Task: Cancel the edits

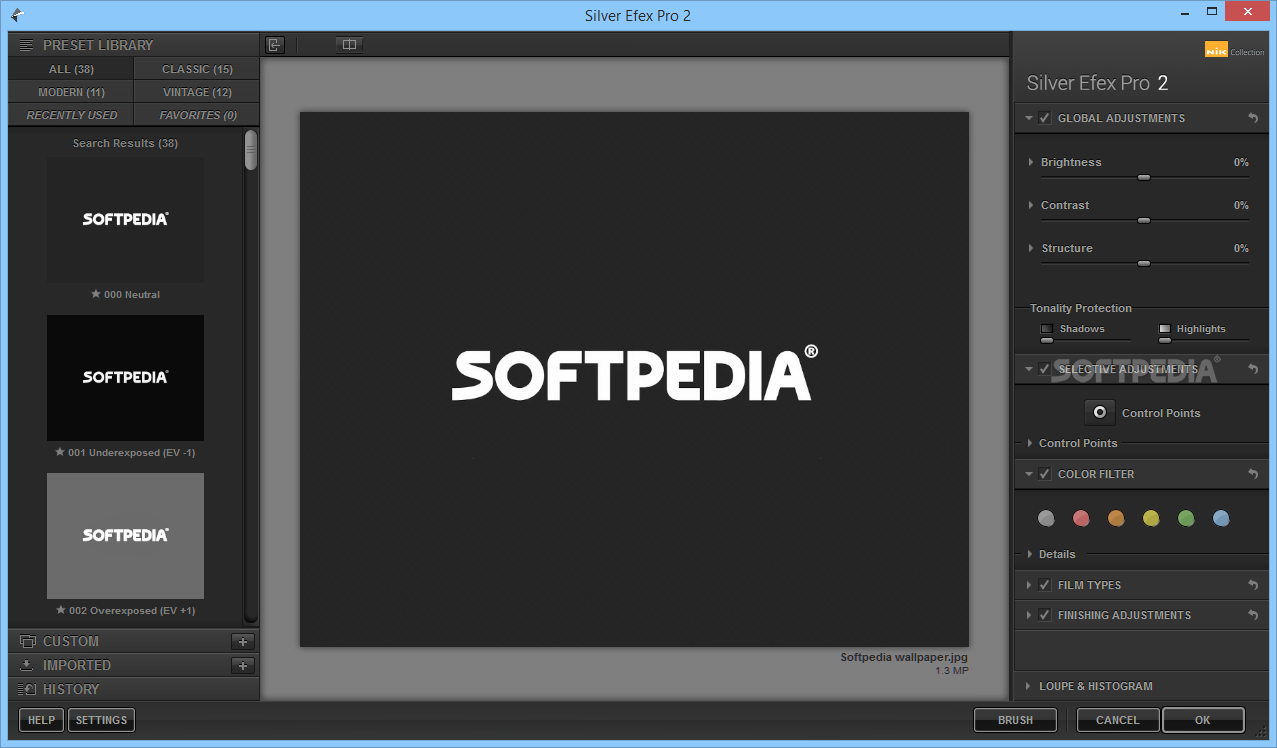Action: (x=1118, y=720)
